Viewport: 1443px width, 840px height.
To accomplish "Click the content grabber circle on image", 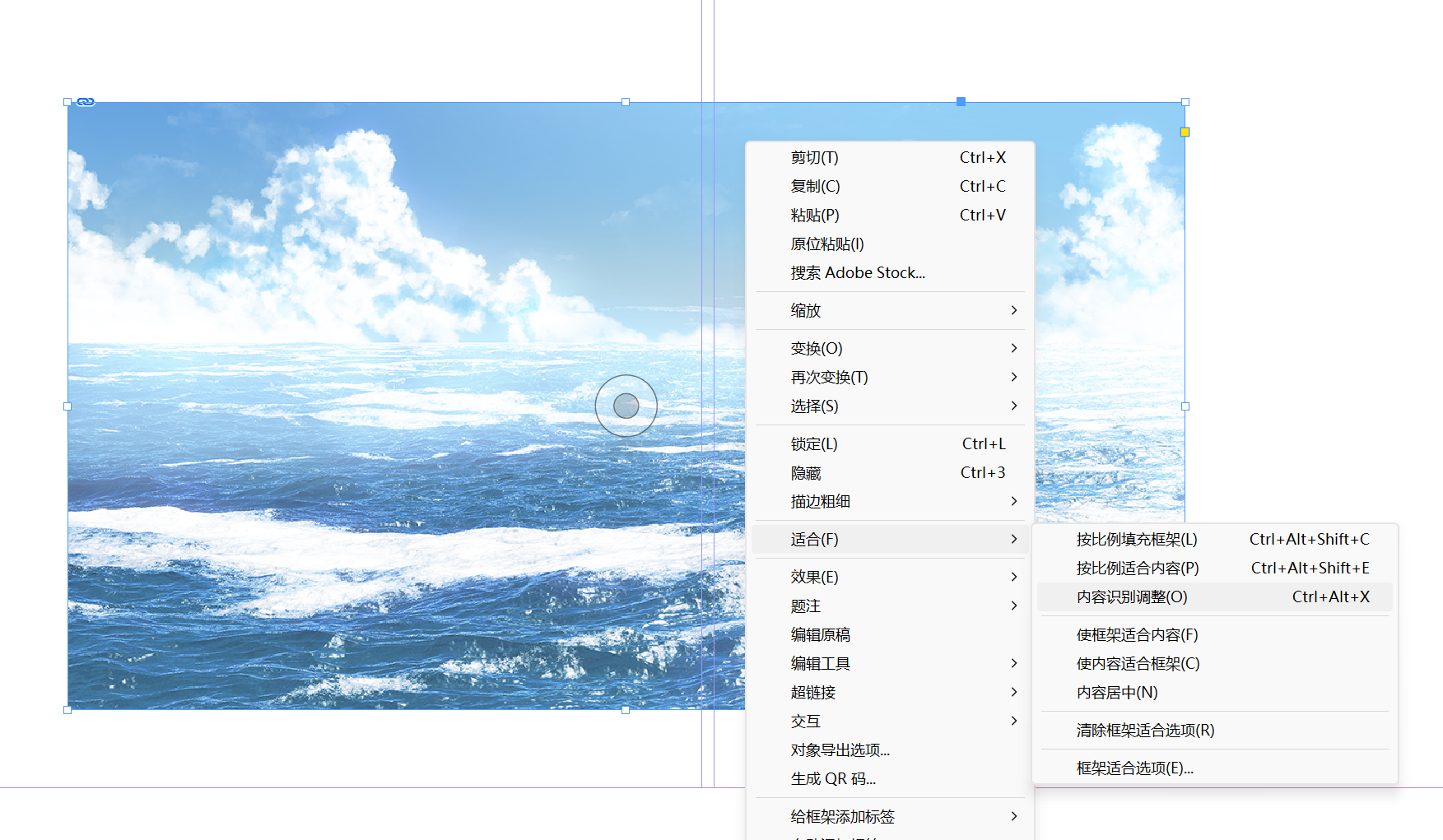I will [626, 406].
